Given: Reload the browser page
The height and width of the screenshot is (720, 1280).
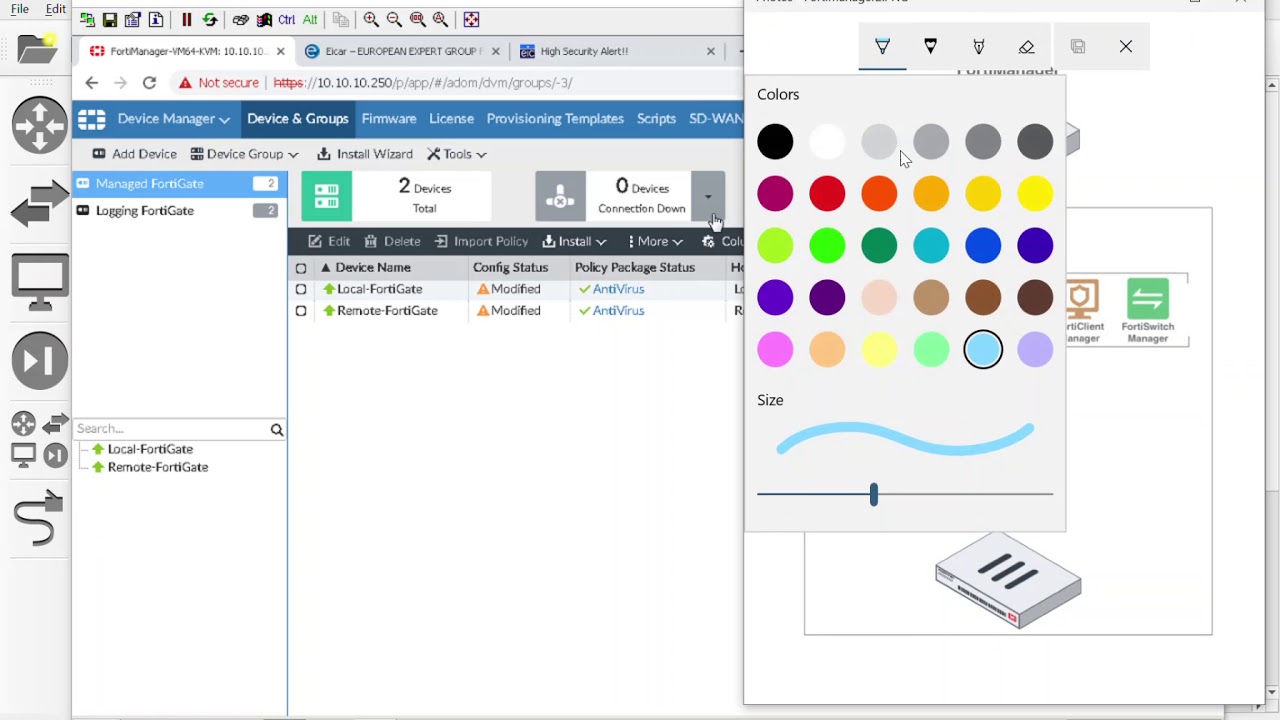Looking at the screenshot, I should 149,83.
